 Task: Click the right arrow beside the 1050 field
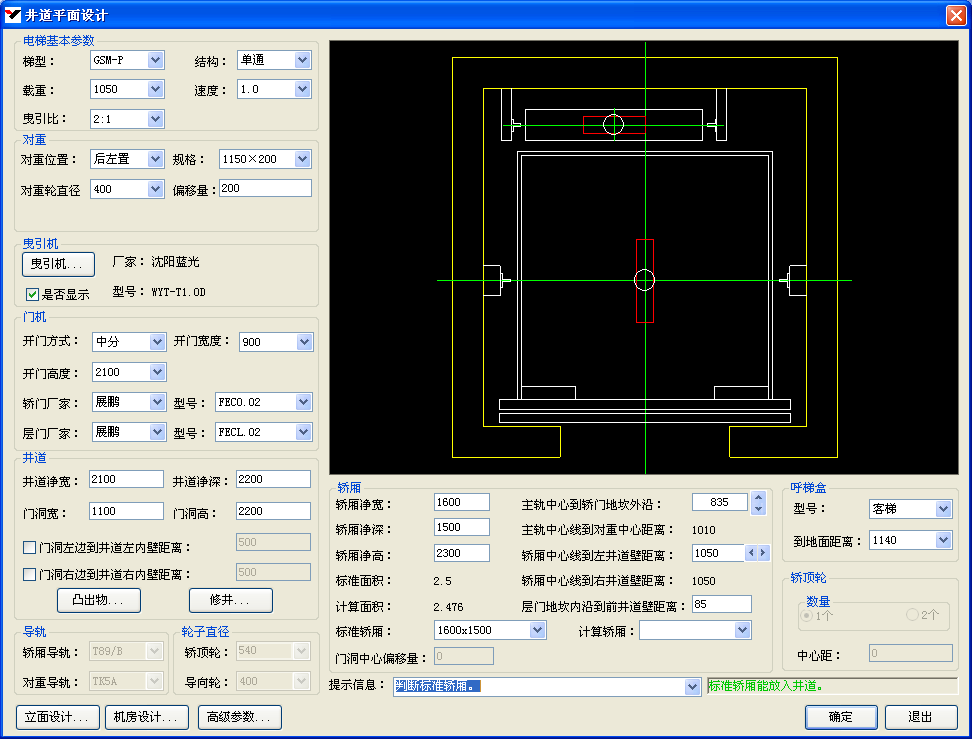pyautogui.click(x=764, y=553)
